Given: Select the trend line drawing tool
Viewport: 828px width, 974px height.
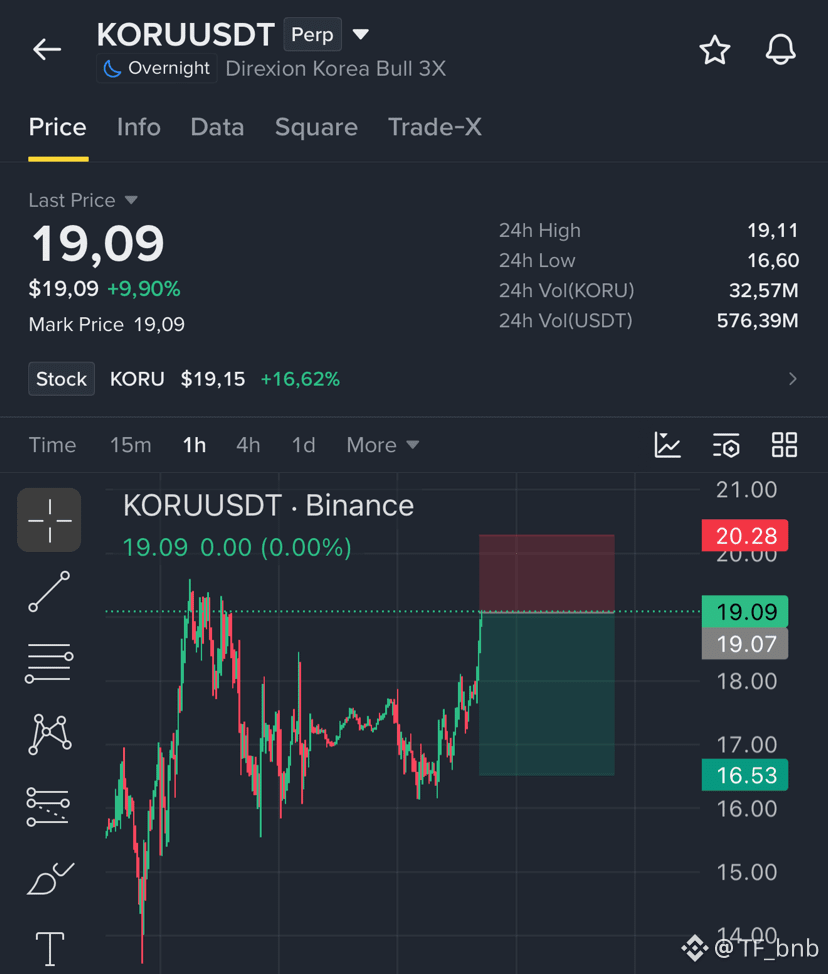Looking at the screenshot, I should coord(49,591).
